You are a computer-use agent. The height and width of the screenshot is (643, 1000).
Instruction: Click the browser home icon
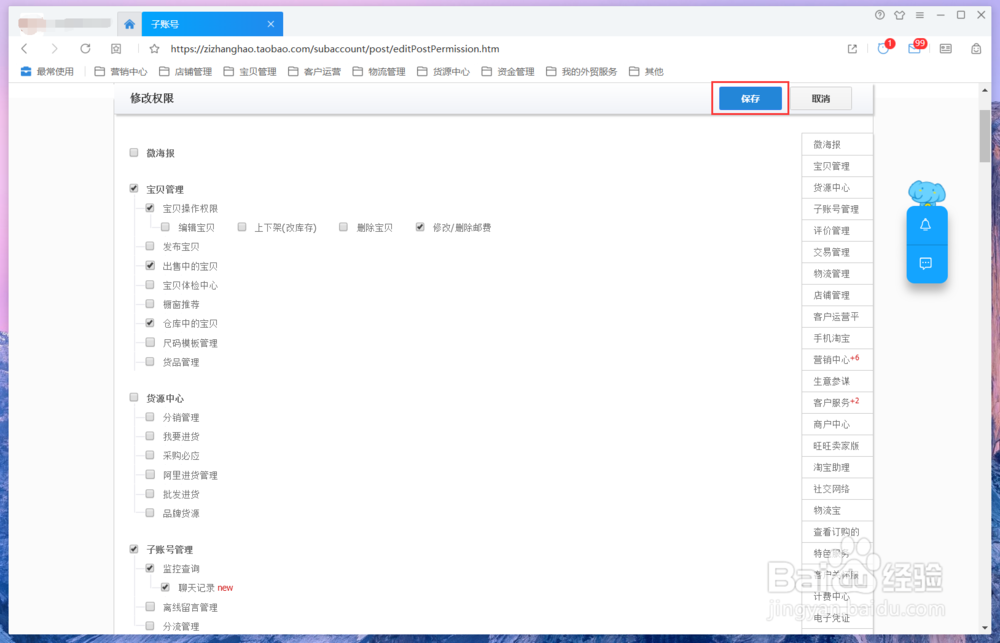(x=129, y=24)
